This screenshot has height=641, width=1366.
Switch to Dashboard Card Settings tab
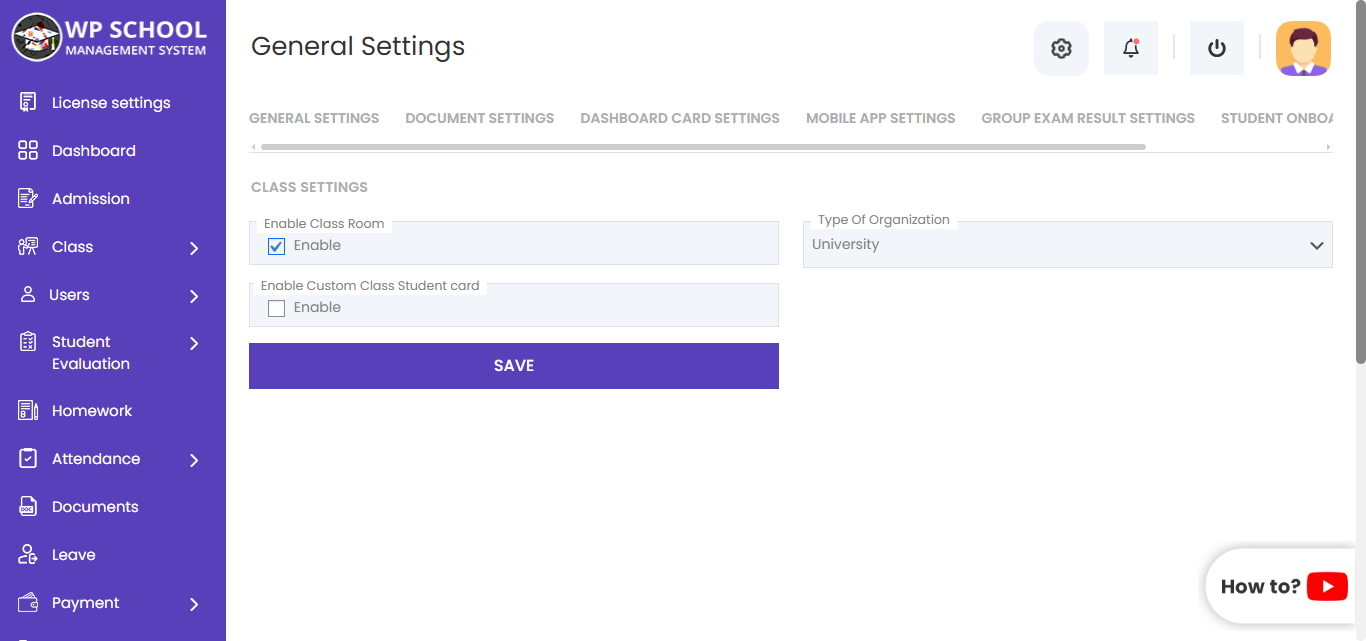coord(680,118)
